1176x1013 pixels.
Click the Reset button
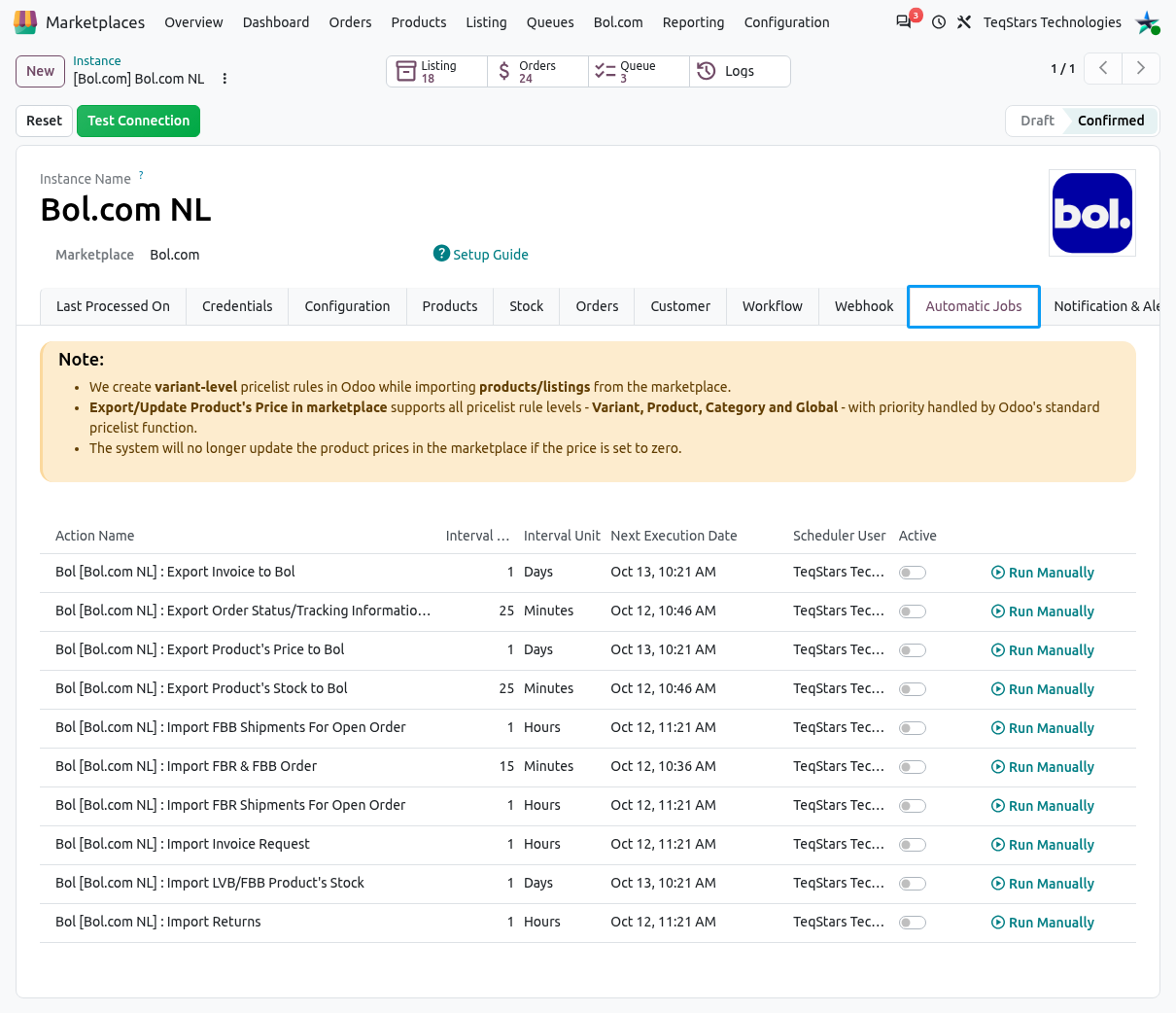[44, 121]
